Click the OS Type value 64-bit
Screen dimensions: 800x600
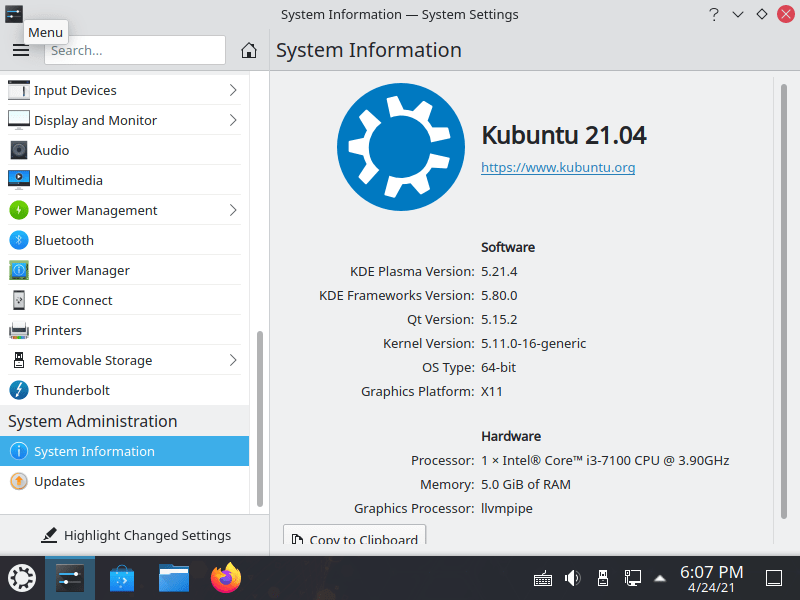coord(498,367)
